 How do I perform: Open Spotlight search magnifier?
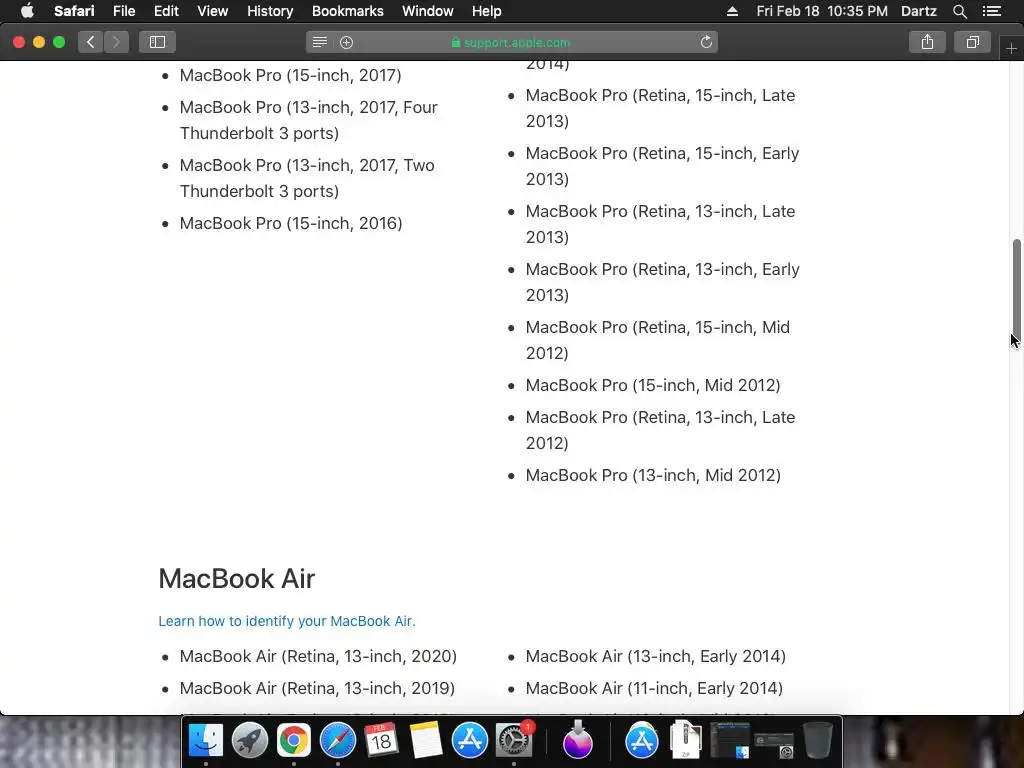click(x=959, y=11)
